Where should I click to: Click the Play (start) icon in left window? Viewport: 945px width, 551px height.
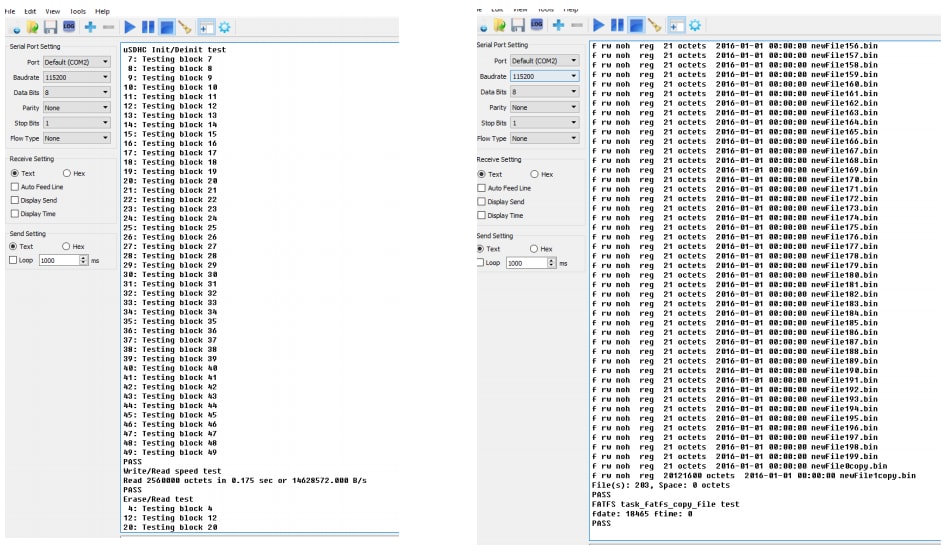point(130,28)
